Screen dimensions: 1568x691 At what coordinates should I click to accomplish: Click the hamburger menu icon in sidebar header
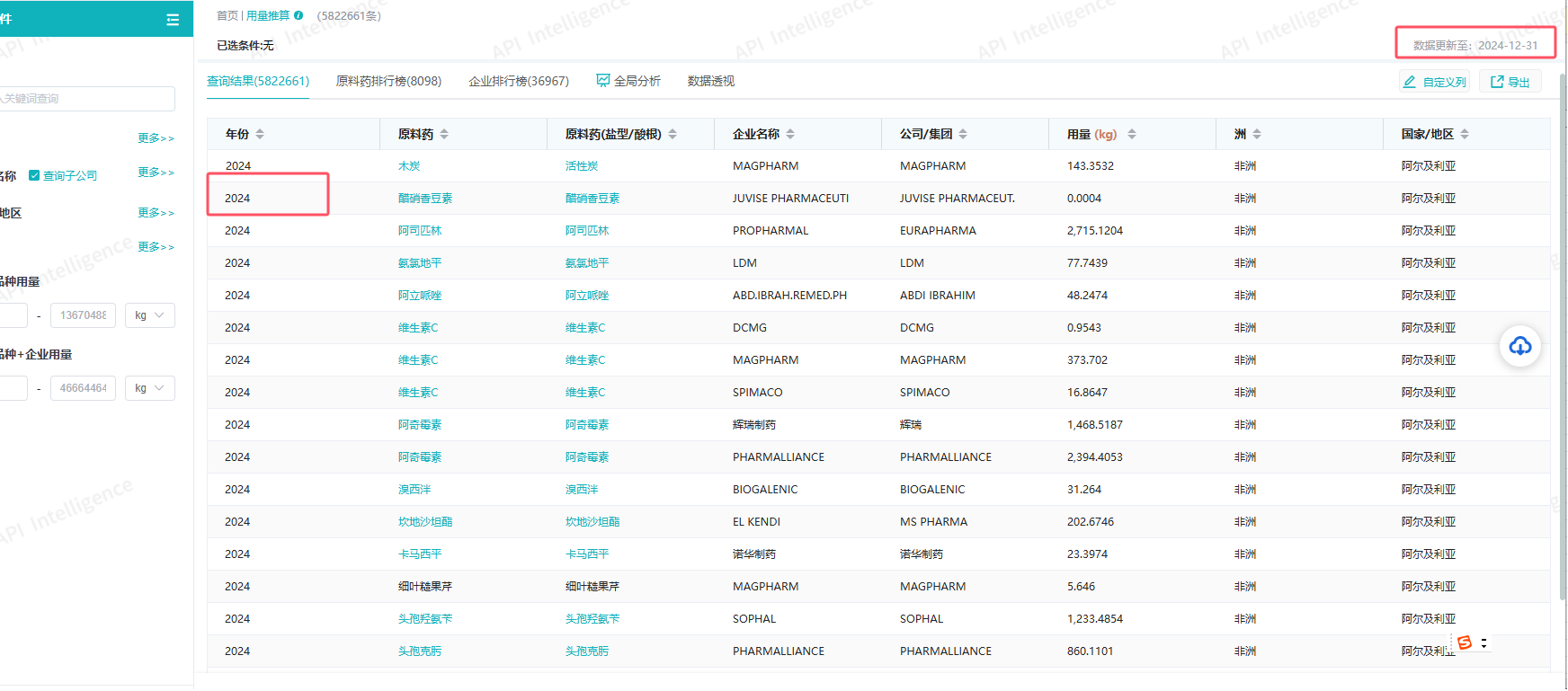pyautogui.click(x=173, y=20)
